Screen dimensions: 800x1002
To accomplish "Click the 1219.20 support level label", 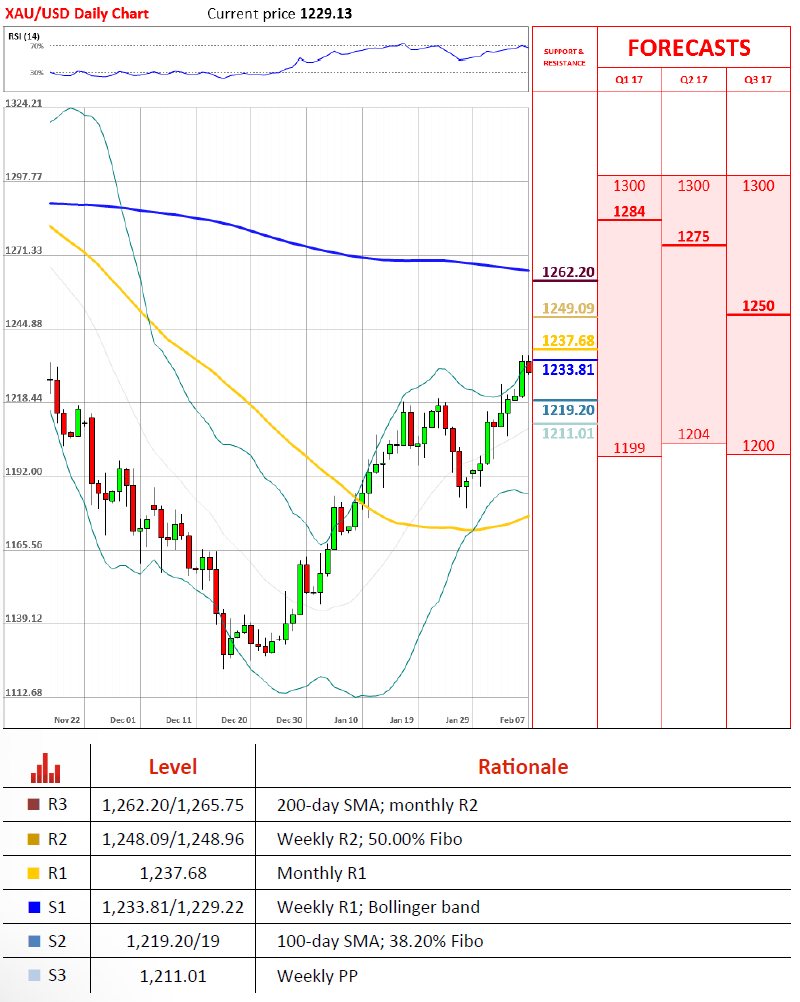I will [x=568, y=410].
